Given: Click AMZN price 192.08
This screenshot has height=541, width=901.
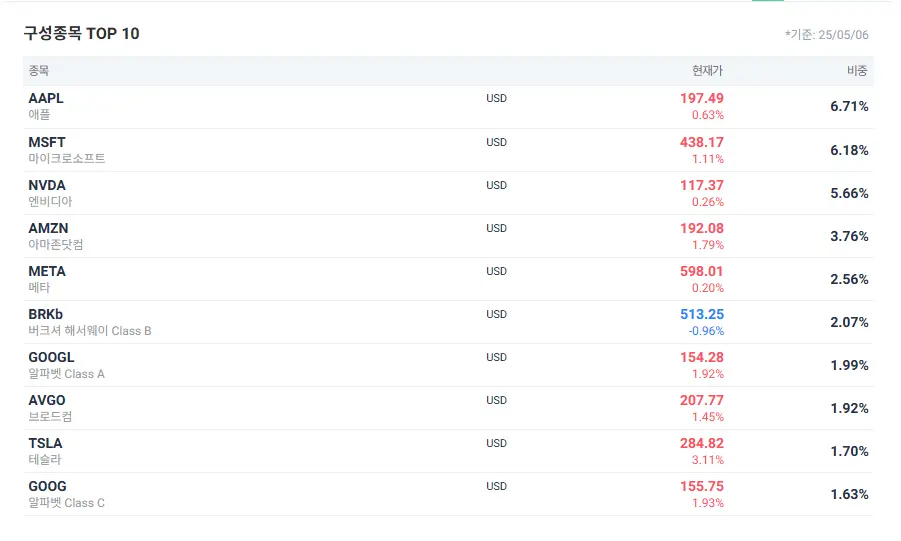Looking at the screenshot, I should (702, 228).
